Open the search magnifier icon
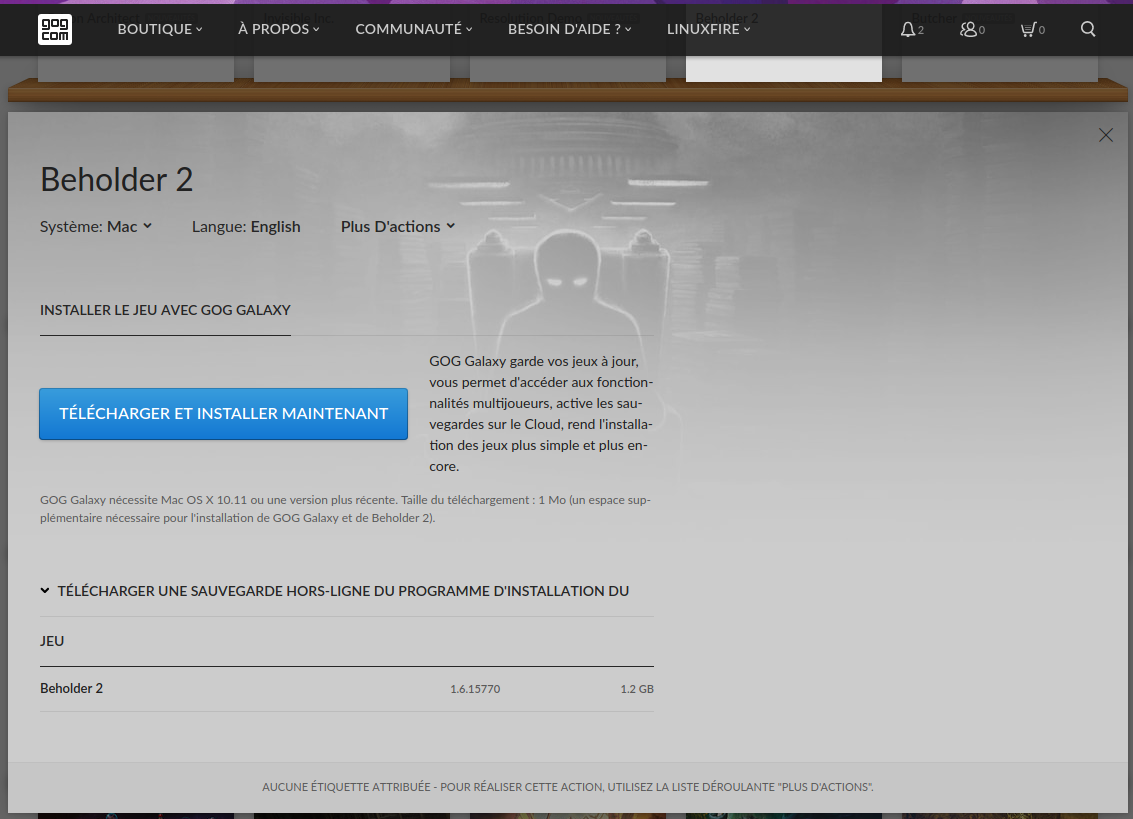 (x=1087, y=29)
